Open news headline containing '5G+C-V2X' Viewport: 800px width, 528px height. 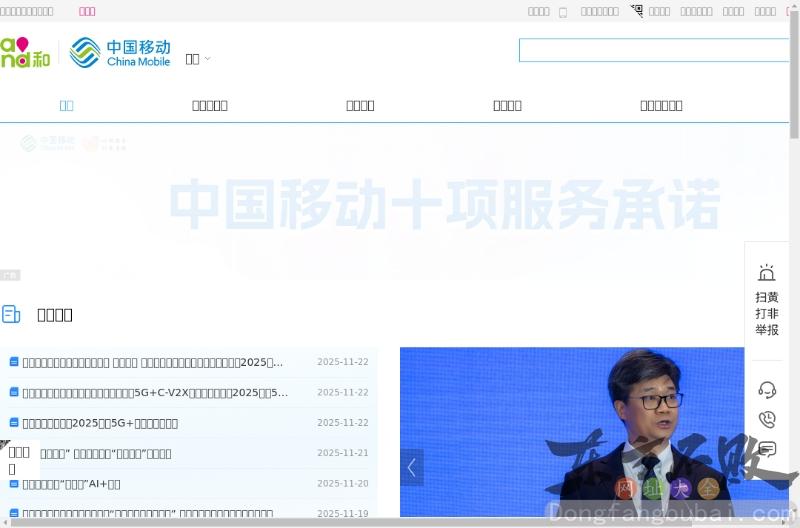[155, 393]
